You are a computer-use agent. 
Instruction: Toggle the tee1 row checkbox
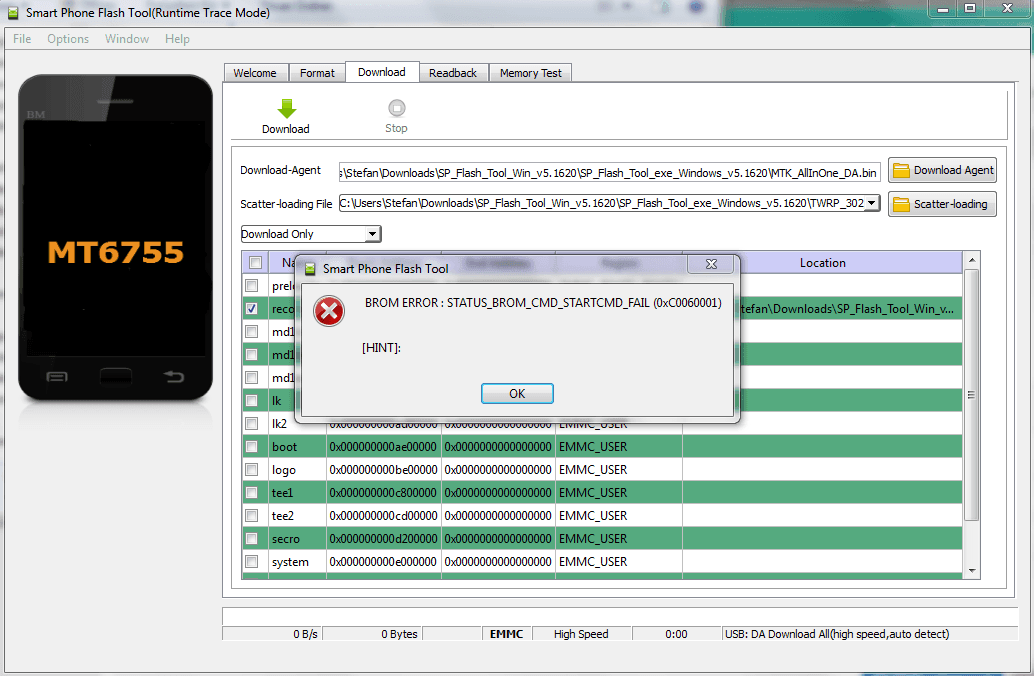pos(251,493)
